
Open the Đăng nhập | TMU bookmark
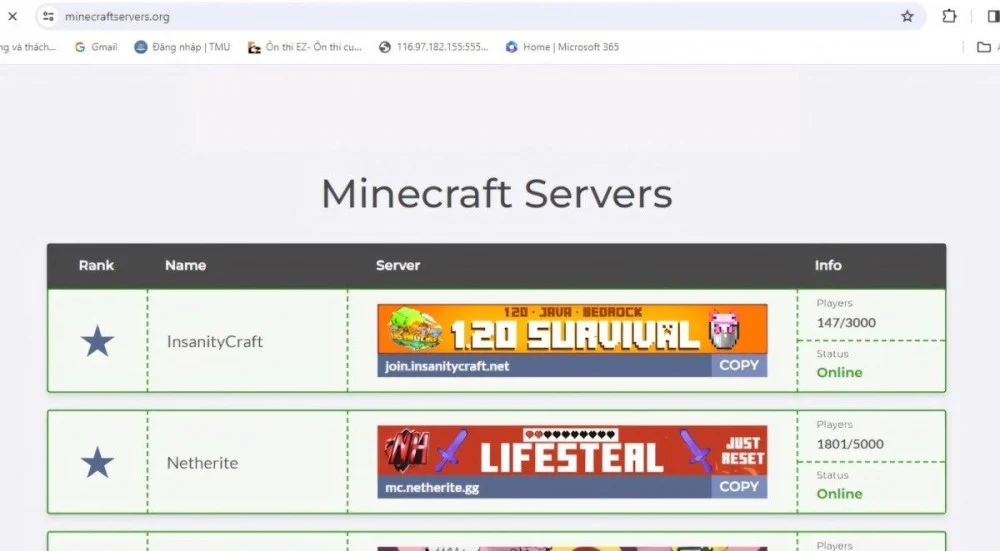tap(182, 47)
